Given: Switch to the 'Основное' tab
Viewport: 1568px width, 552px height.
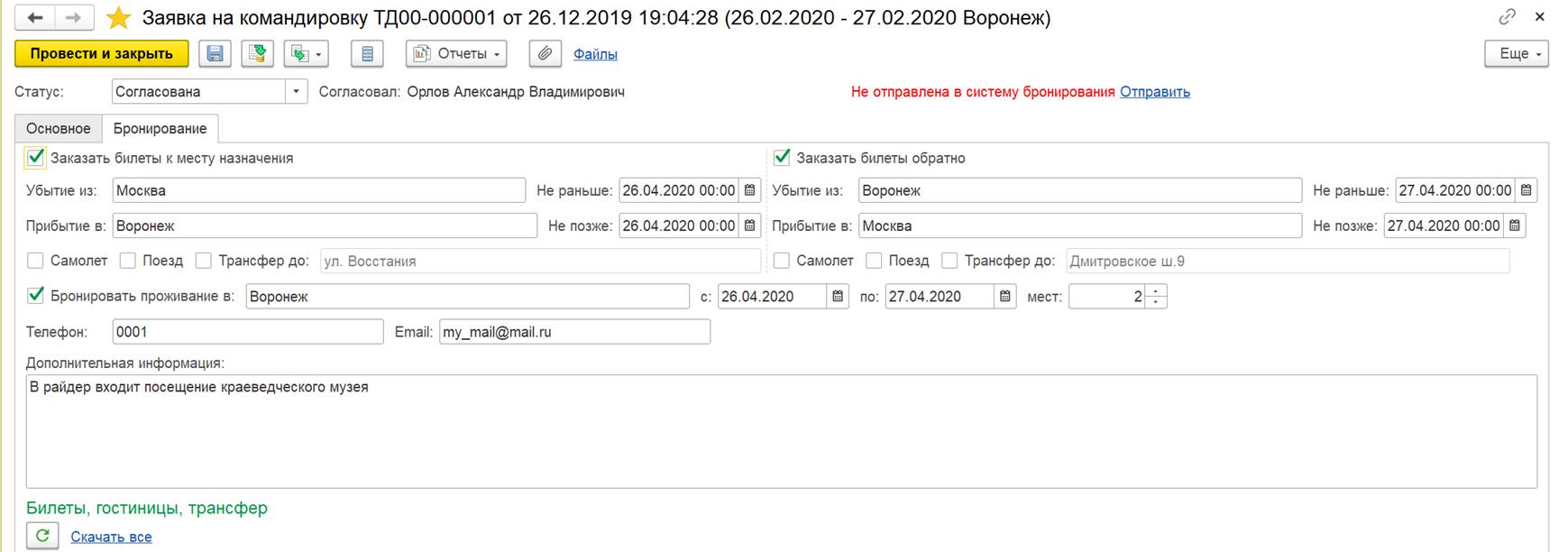Looking at the screenshot, I should click(58, 128).
